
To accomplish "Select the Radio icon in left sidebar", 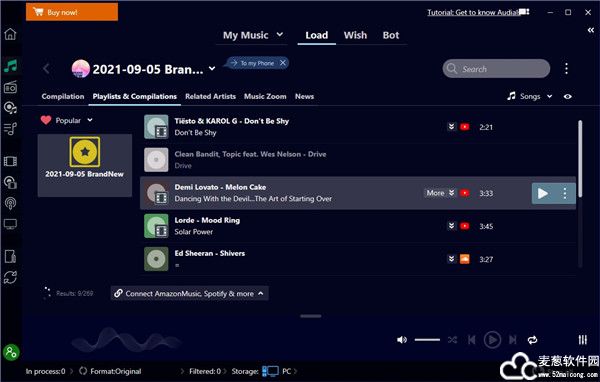I will click(10, 87).
